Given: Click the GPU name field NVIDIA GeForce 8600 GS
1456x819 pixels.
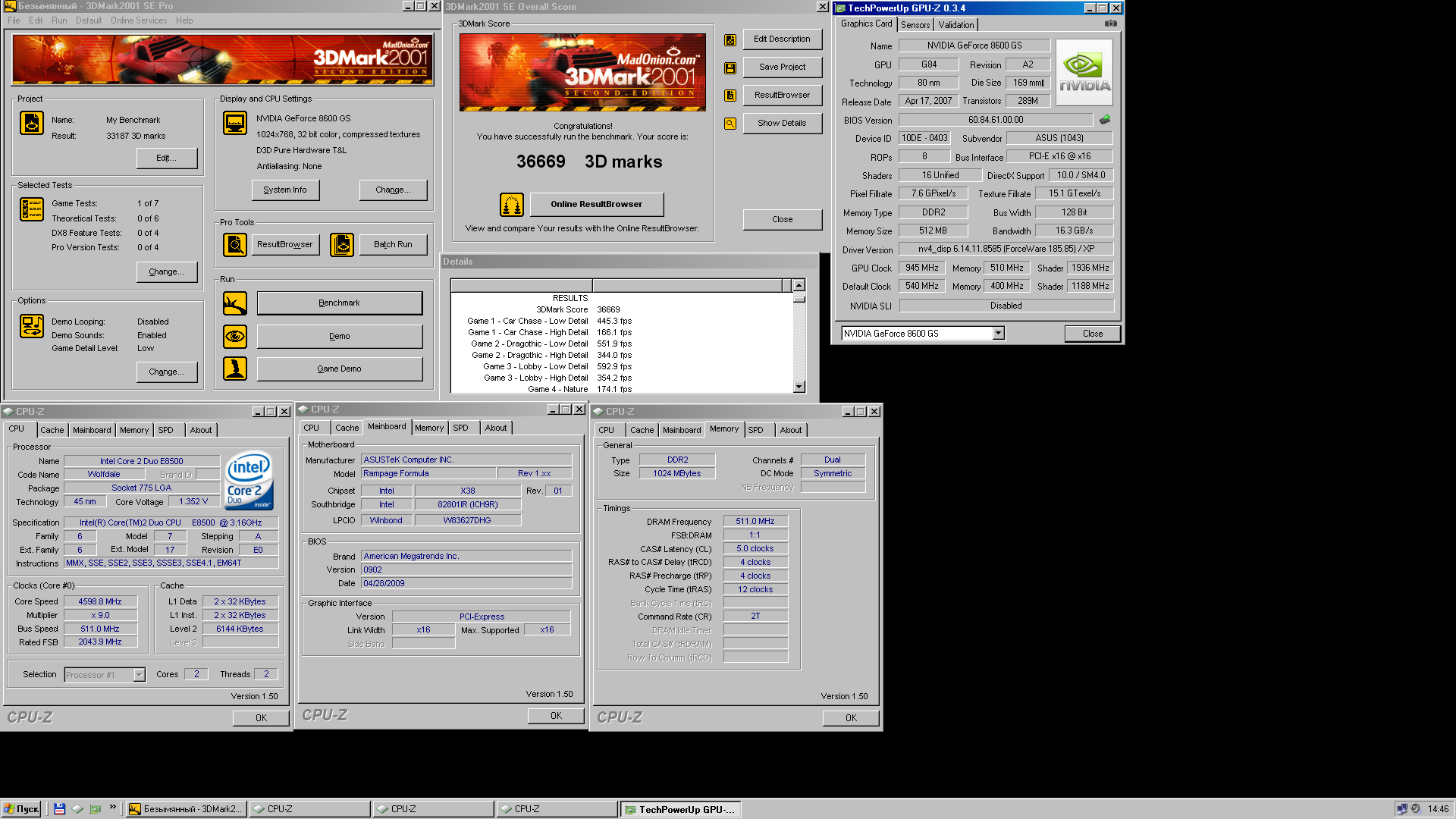Looking at the screenshot, I should click(x=974, y=45).
